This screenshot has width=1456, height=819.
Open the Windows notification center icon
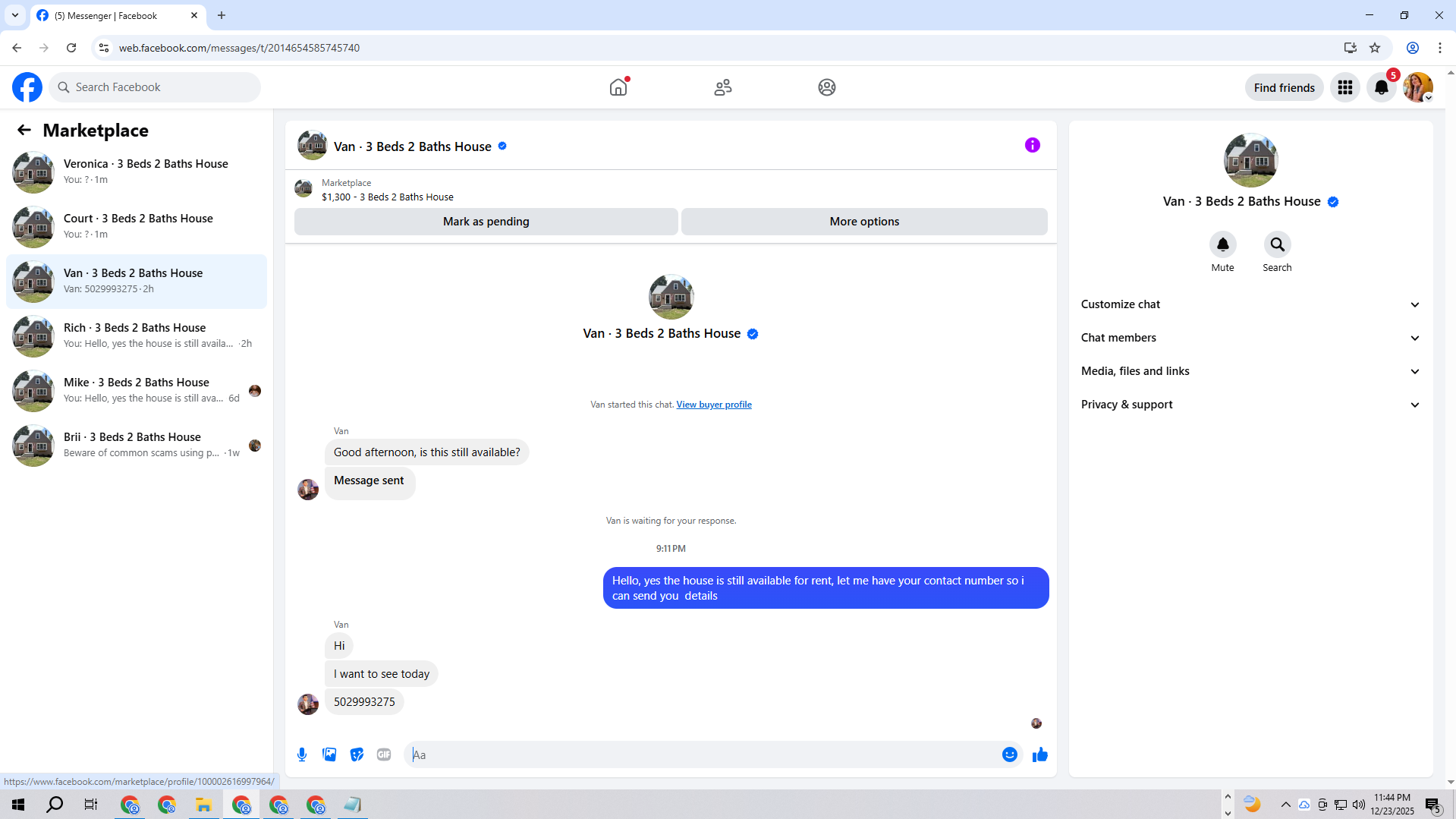coord(1433,805)
